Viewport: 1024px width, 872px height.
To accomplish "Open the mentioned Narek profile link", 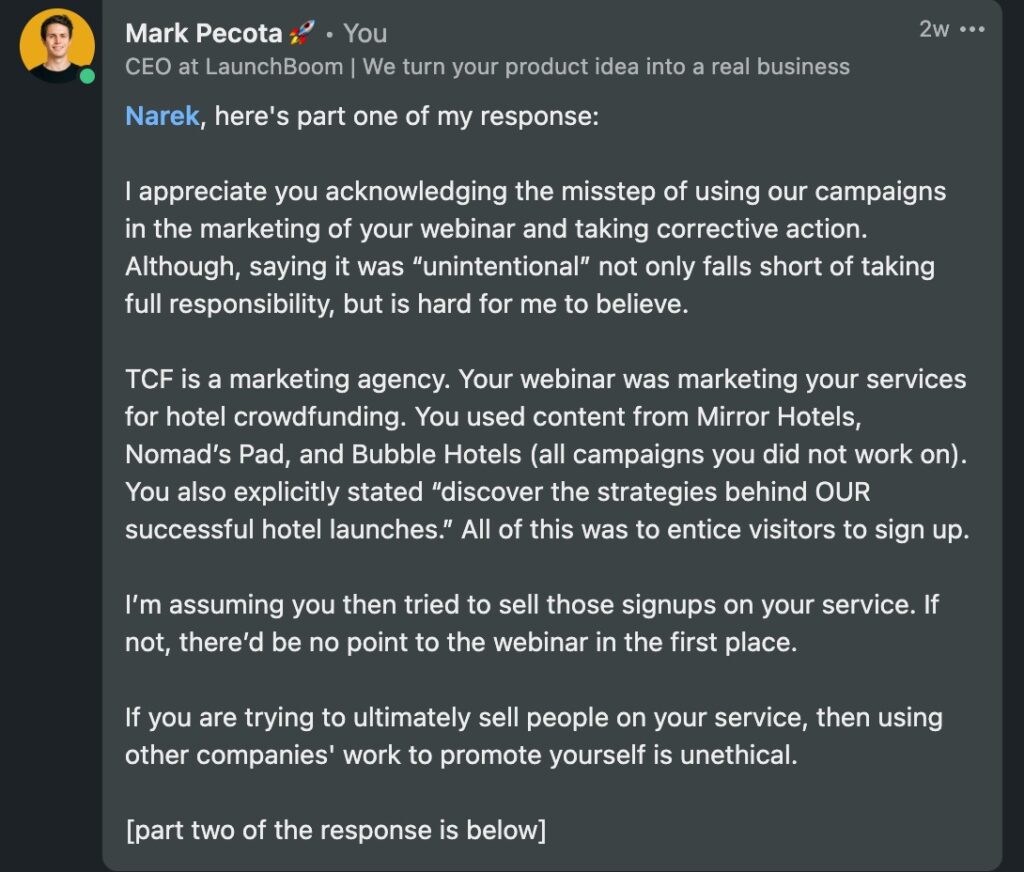I will tap(162, 116).
